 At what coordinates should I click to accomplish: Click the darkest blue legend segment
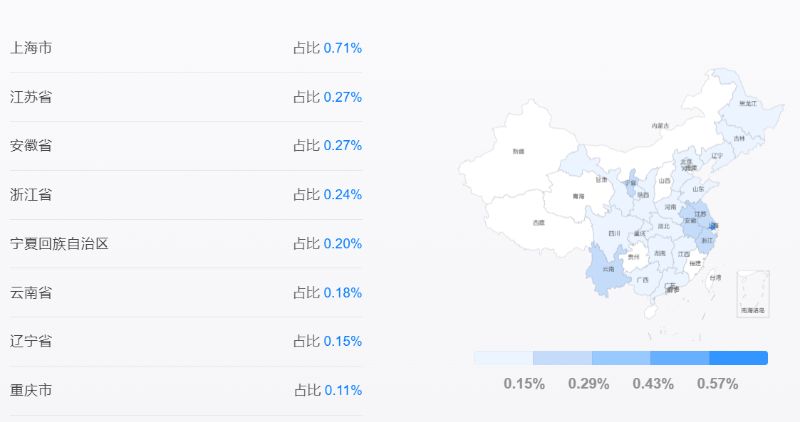[x=738, y=358]
